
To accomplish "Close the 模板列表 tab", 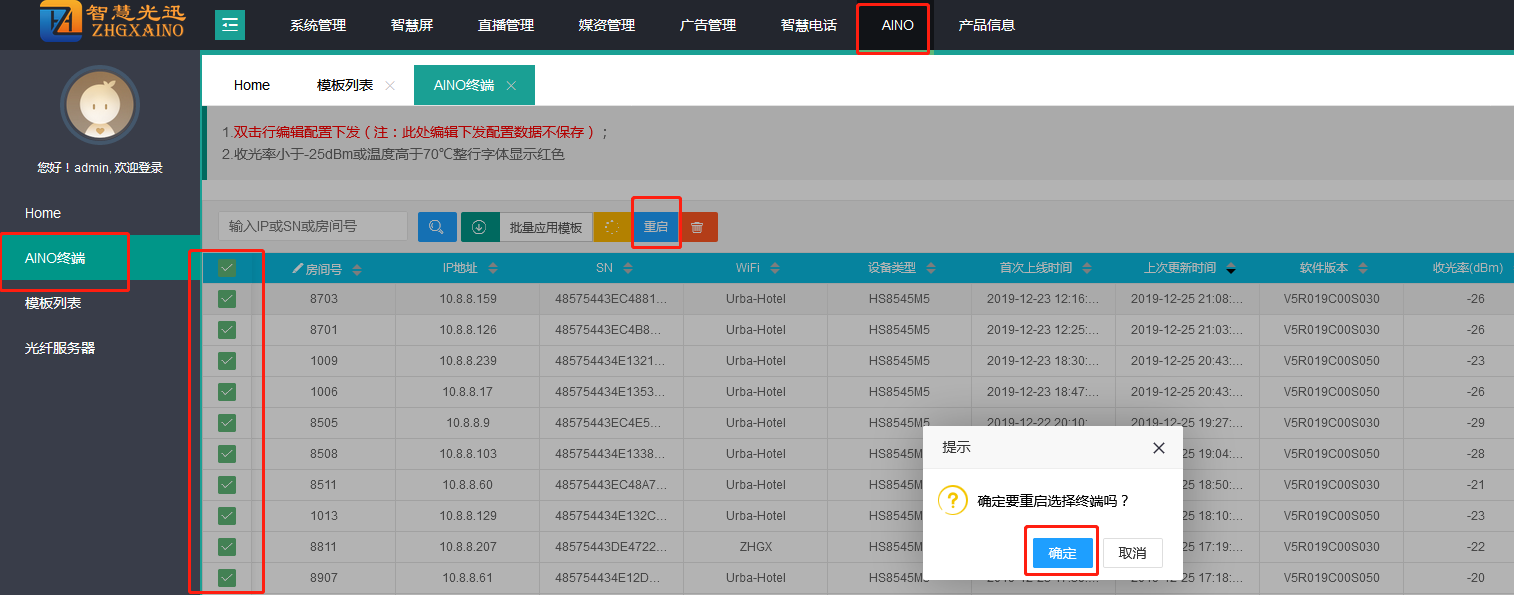I will tap(390, 86).
